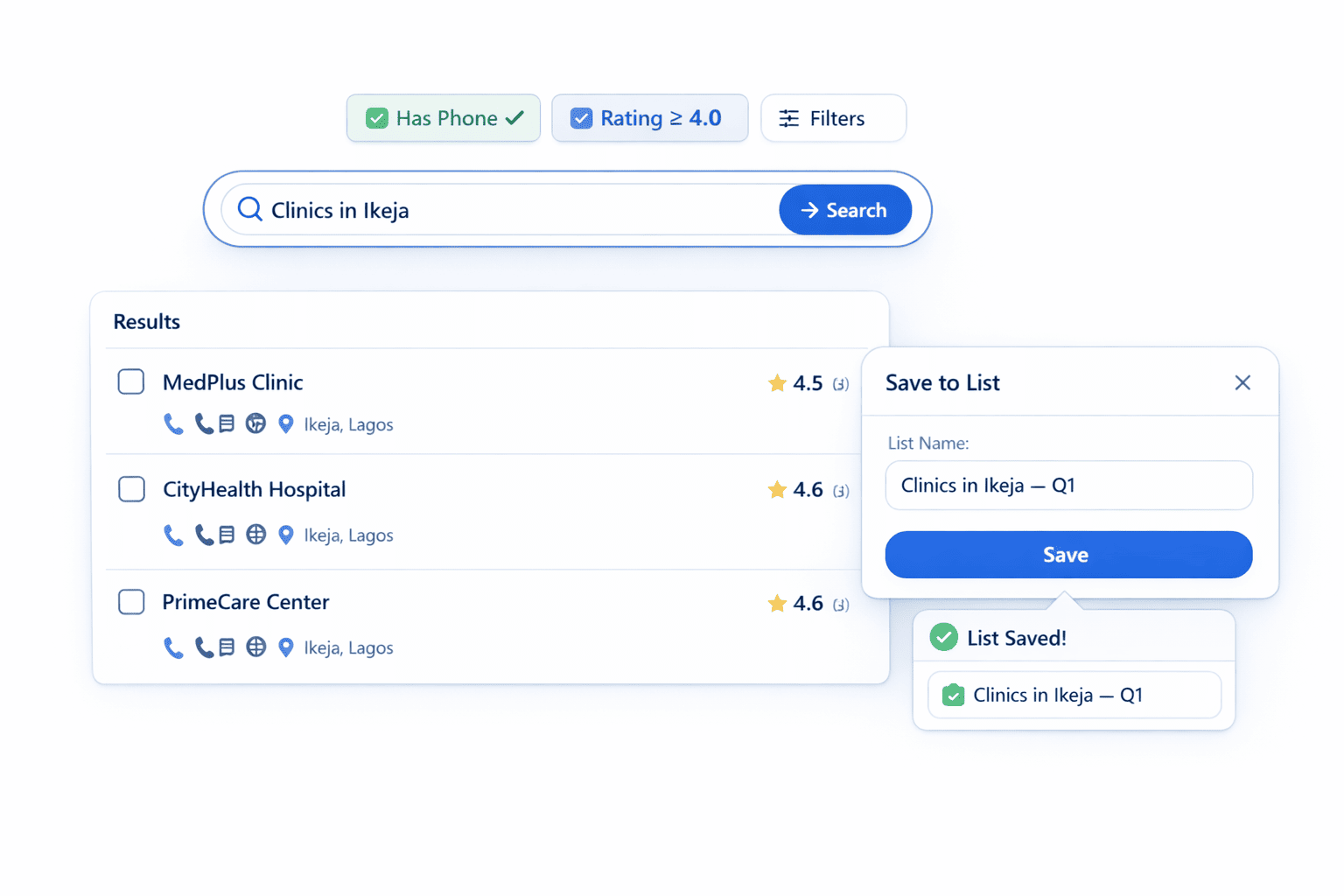The image size is (1344, 896).
Task: Click the light phone icon under MedPlus Clinic
Action: (x=173, y=423)
